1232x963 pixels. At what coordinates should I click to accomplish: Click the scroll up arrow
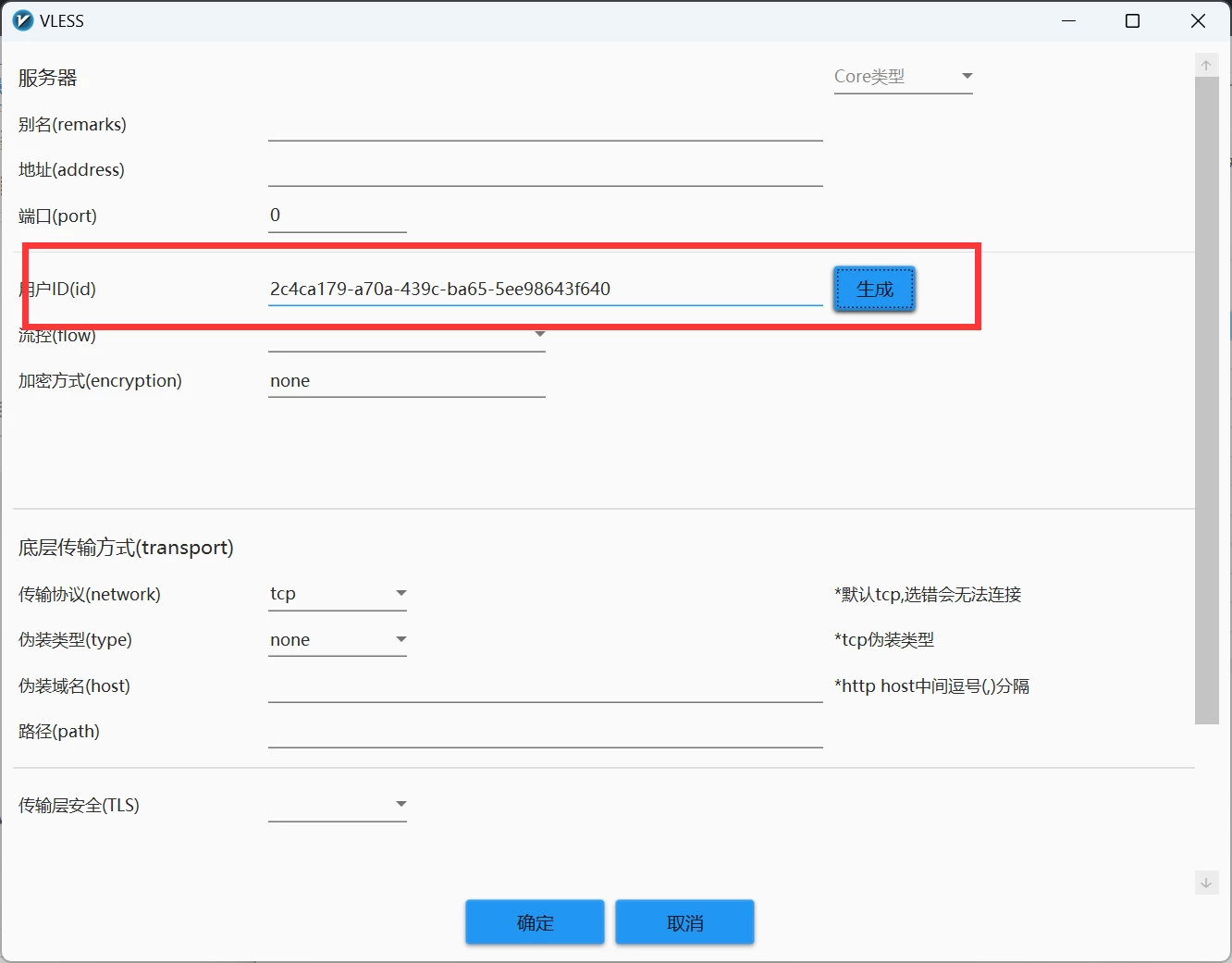1206,65
